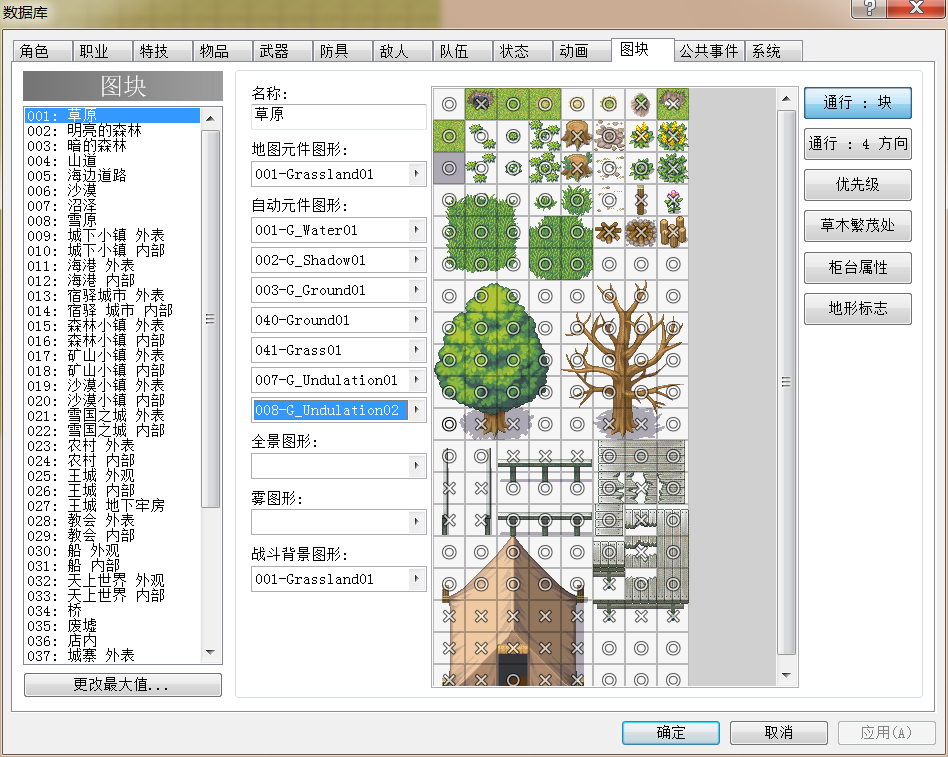
Task: Open the 武器 tab
Action: click(282, 51)
